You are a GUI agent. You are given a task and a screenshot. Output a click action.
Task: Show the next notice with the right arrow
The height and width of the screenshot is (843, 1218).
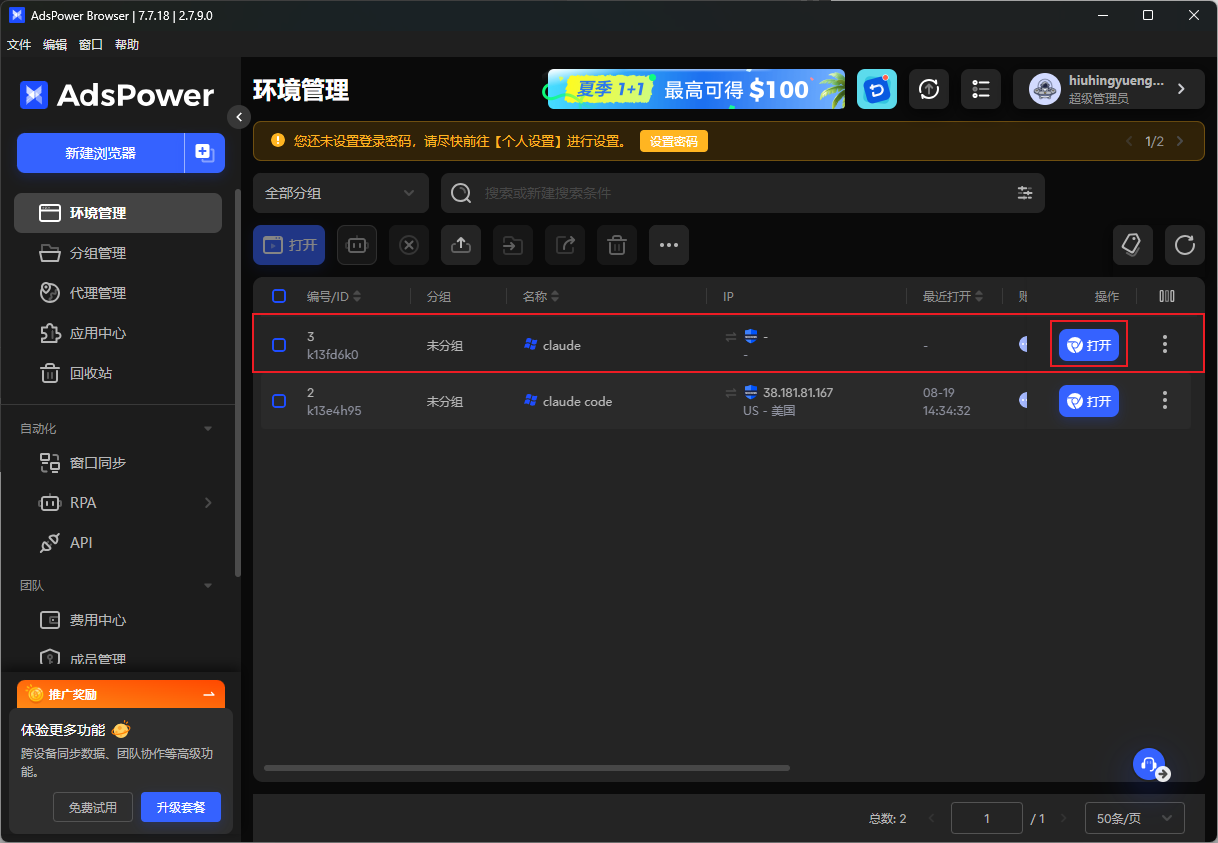click(1180, 141)
